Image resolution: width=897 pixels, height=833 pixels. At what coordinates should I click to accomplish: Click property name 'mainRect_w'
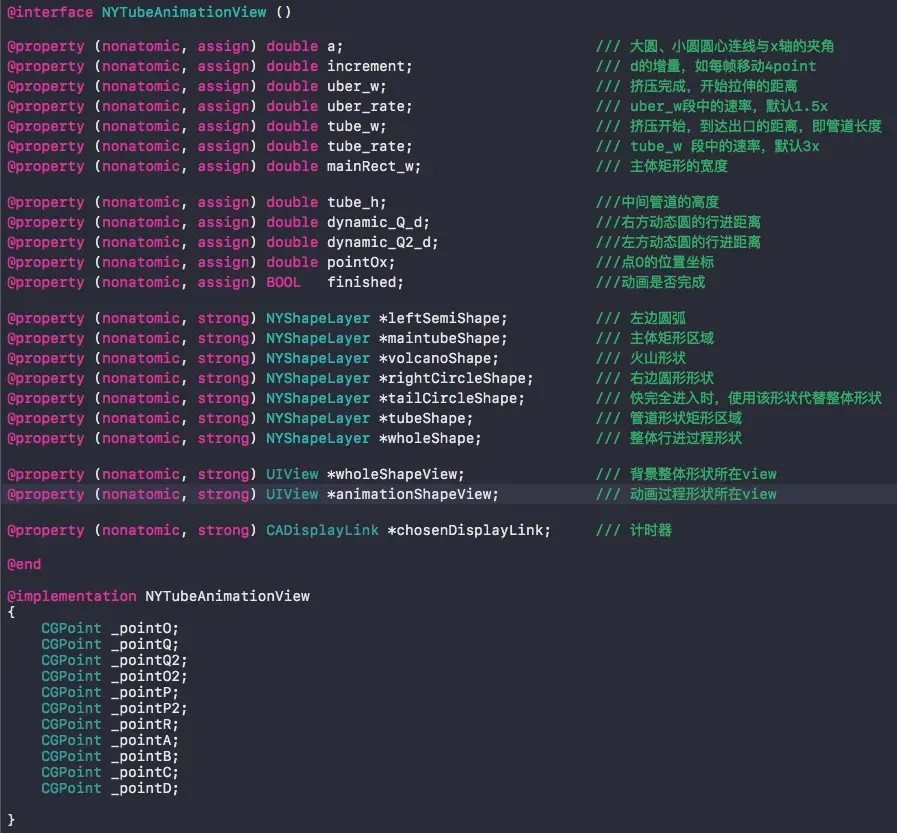pyautogui.click(x=370, y=166)
